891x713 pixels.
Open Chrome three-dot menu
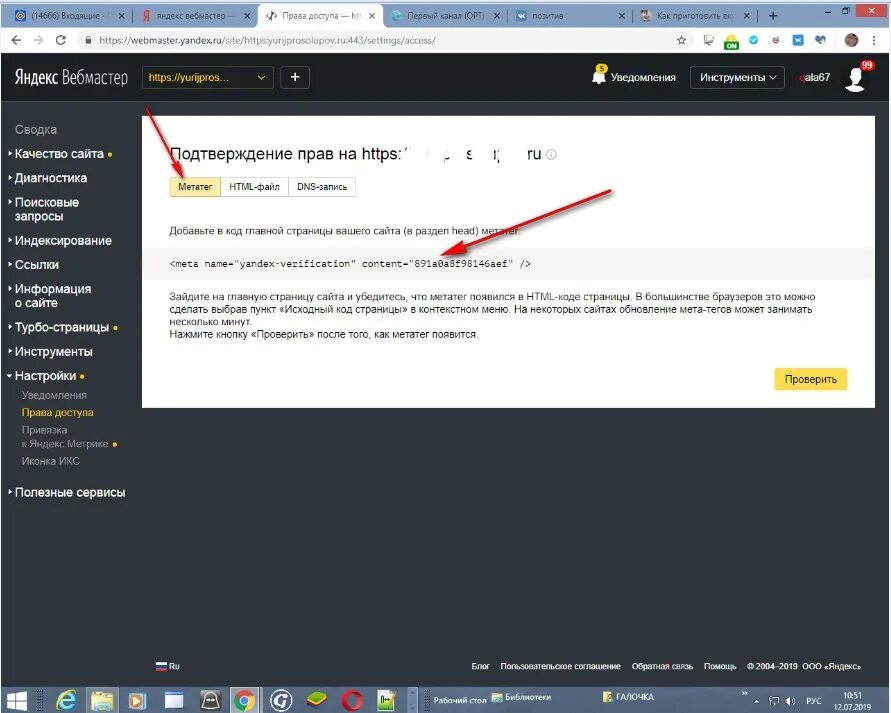(874, 40)
